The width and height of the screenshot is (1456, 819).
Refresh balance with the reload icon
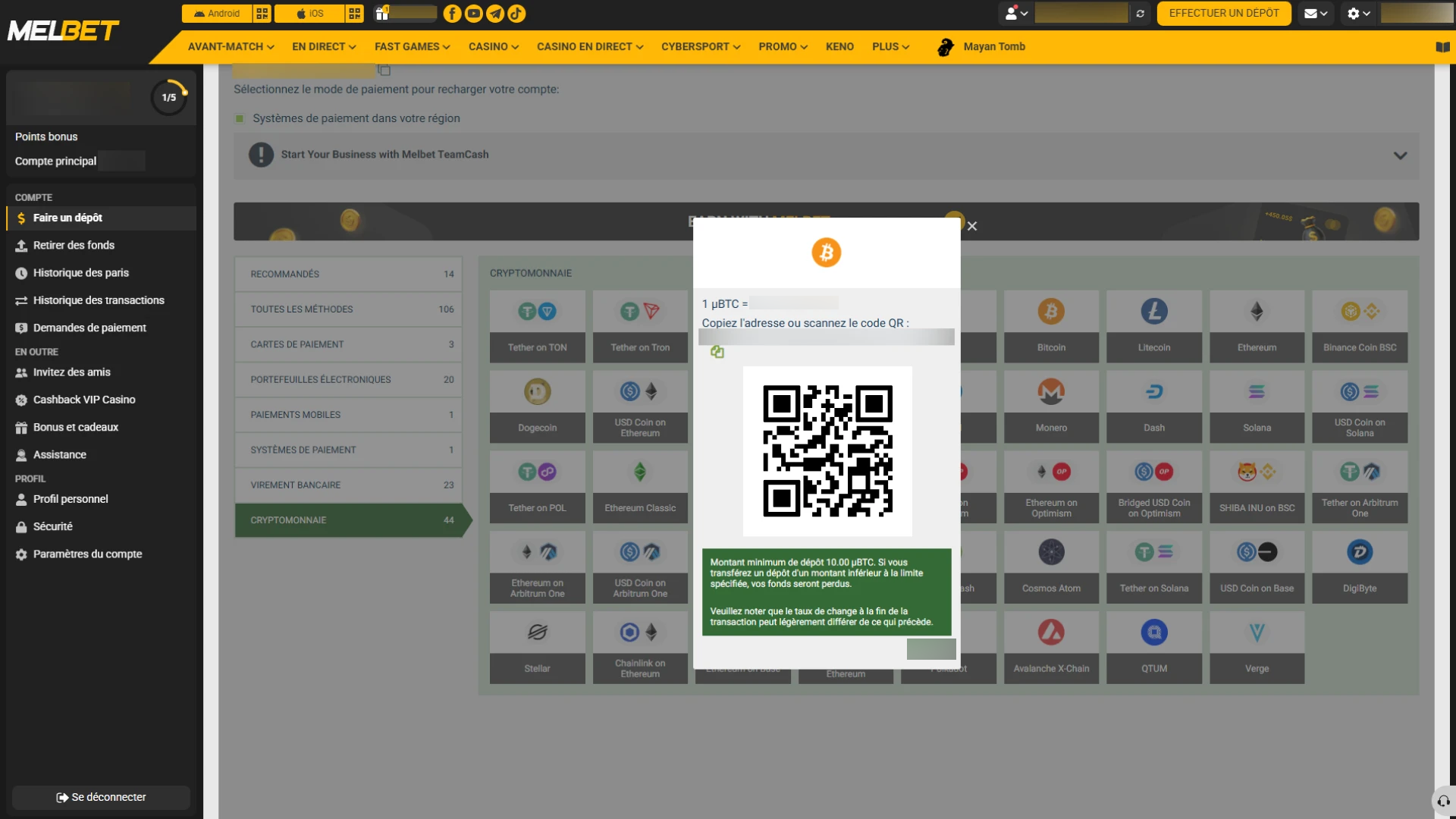click(1140, 14)
